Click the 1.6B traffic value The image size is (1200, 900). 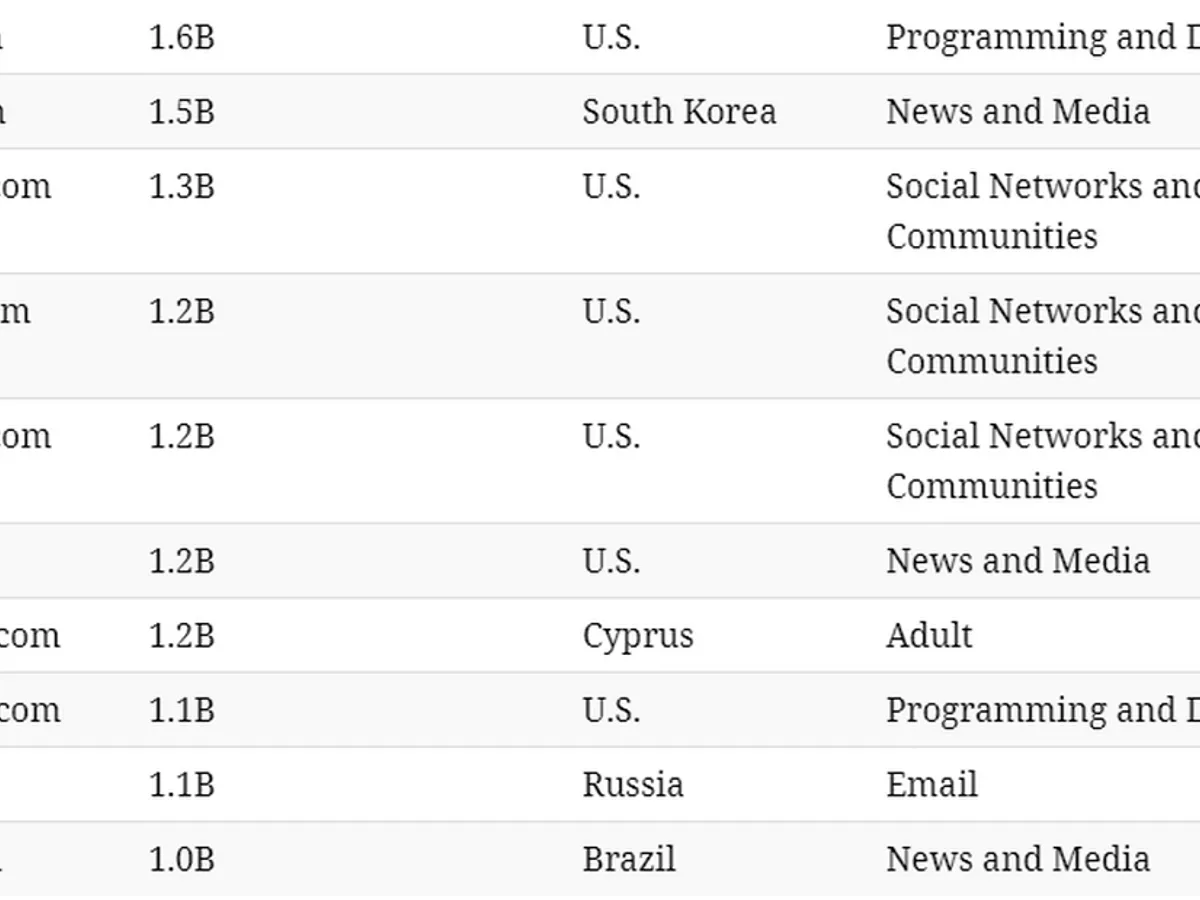tap(181, 38)
